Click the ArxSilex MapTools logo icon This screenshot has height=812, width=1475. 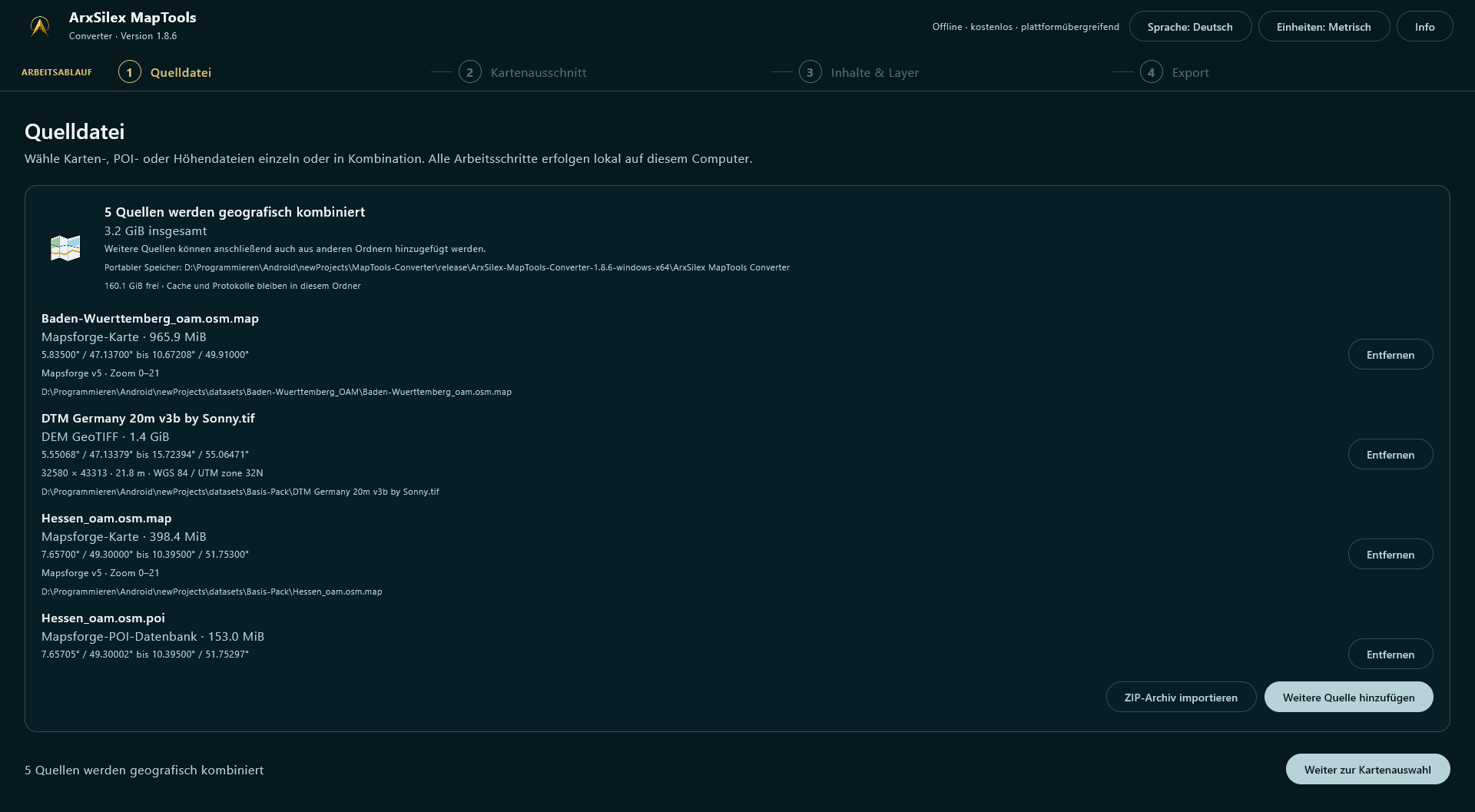pyautogui.click(x=40, y=26)
